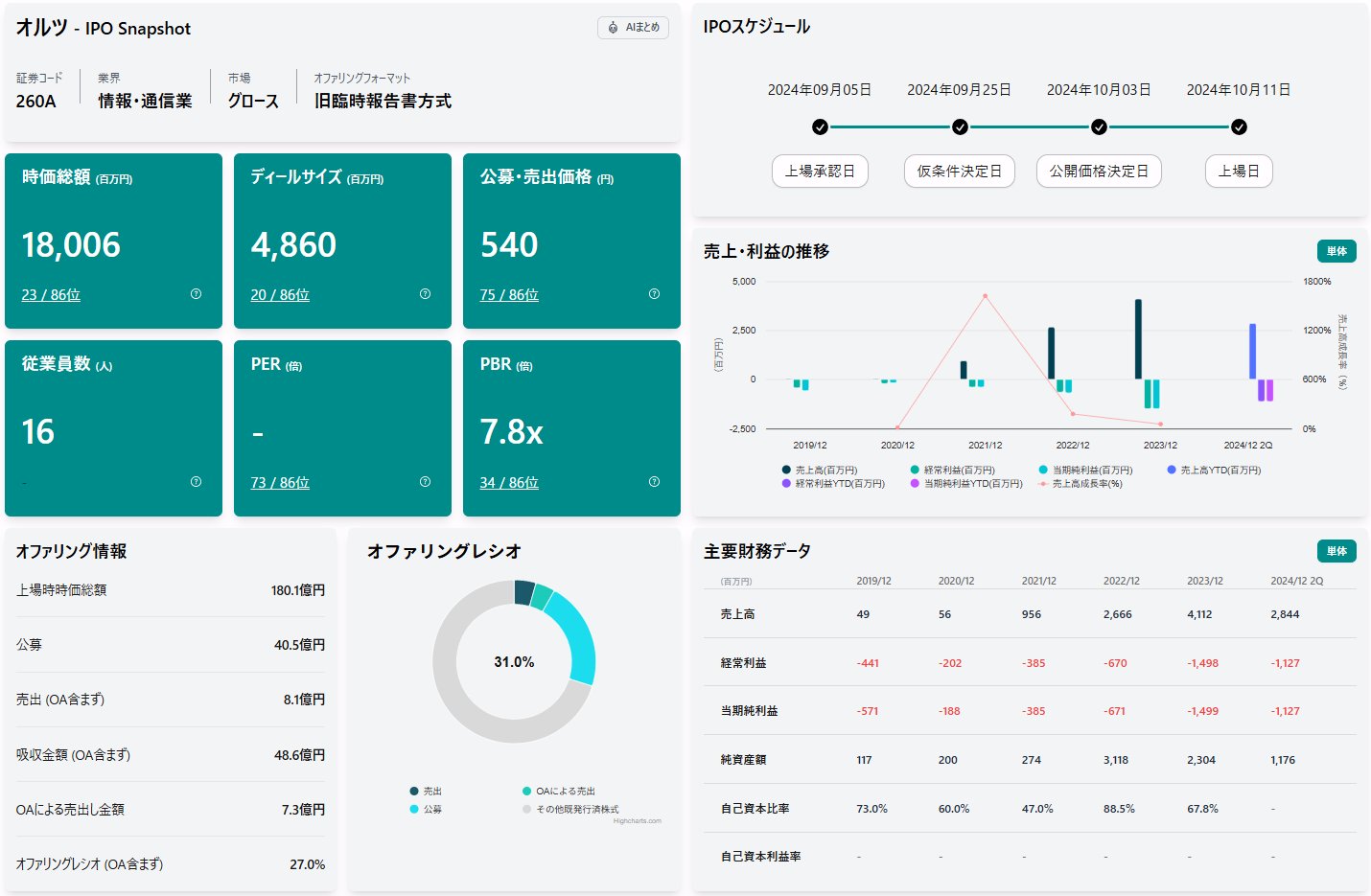Toggle 経常利益YTD(百万円) legend series
This screenshot has width=1371, height=896.
(833, 484)
